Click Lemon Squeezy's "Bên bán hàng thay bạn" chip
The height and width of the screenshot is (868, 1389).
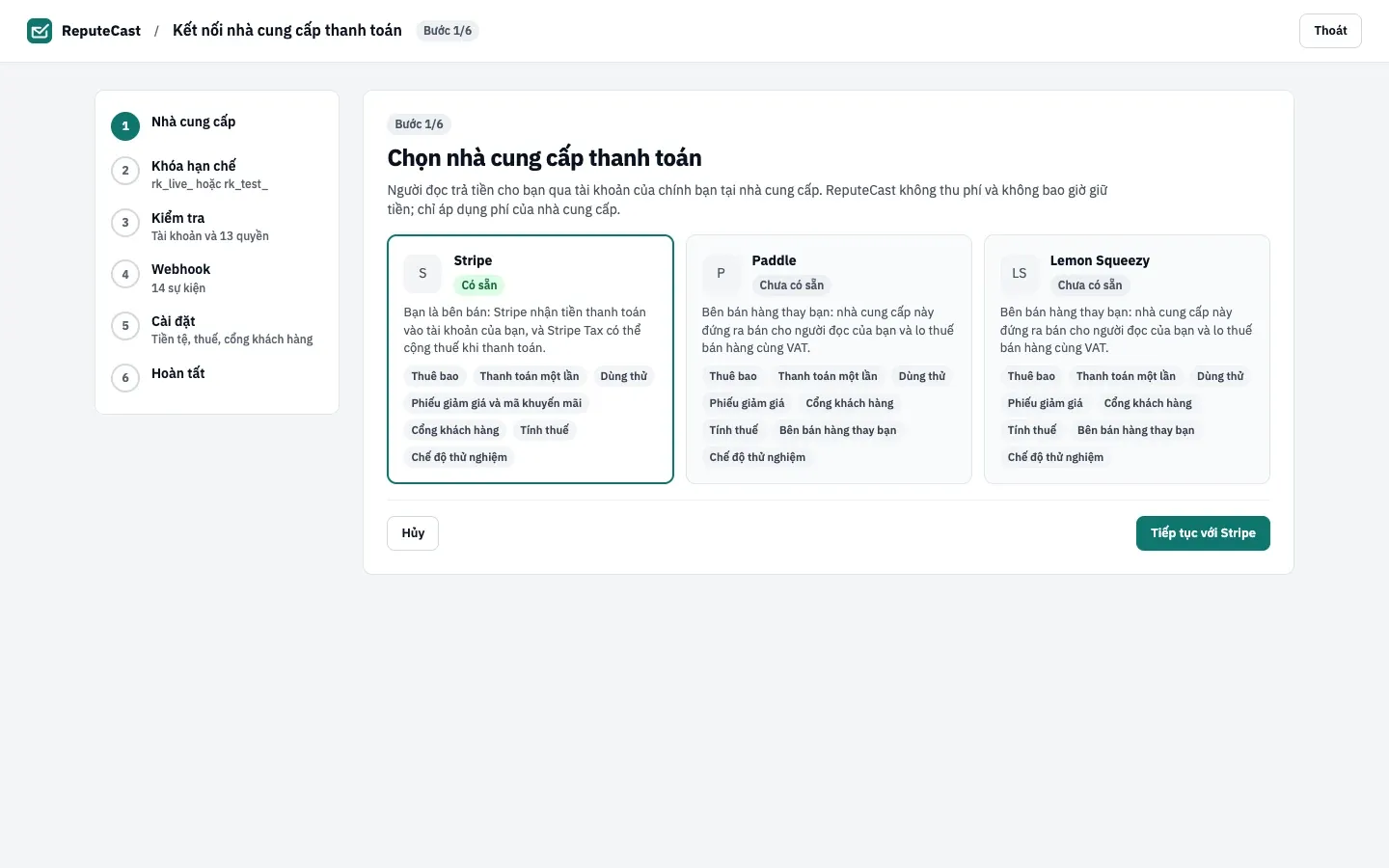pos(1136,430)
